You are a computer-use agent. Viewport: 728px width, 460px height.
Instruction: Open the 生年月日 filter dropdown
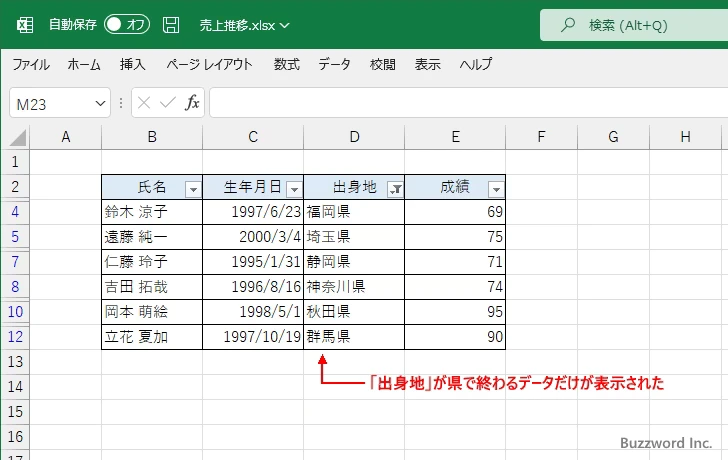[294, 189]
